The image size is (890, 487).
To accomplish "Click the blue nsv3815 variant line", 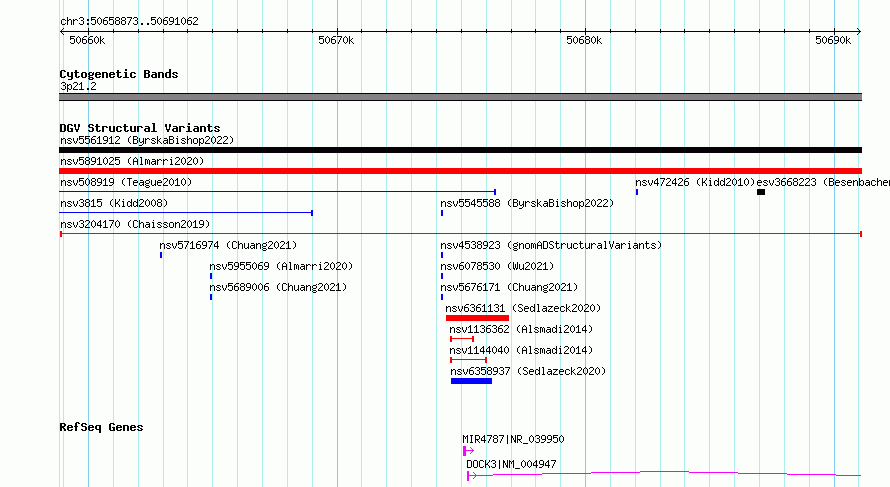I will (186, 213).
